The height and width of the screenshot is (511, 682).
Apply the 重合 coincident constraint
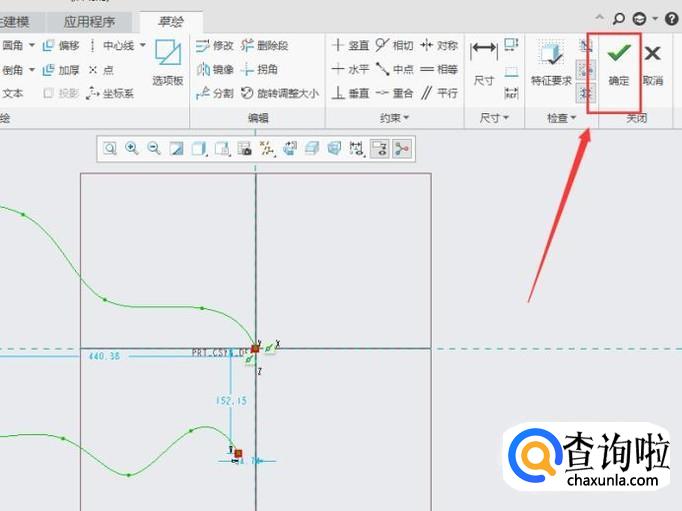click(394, 93)
